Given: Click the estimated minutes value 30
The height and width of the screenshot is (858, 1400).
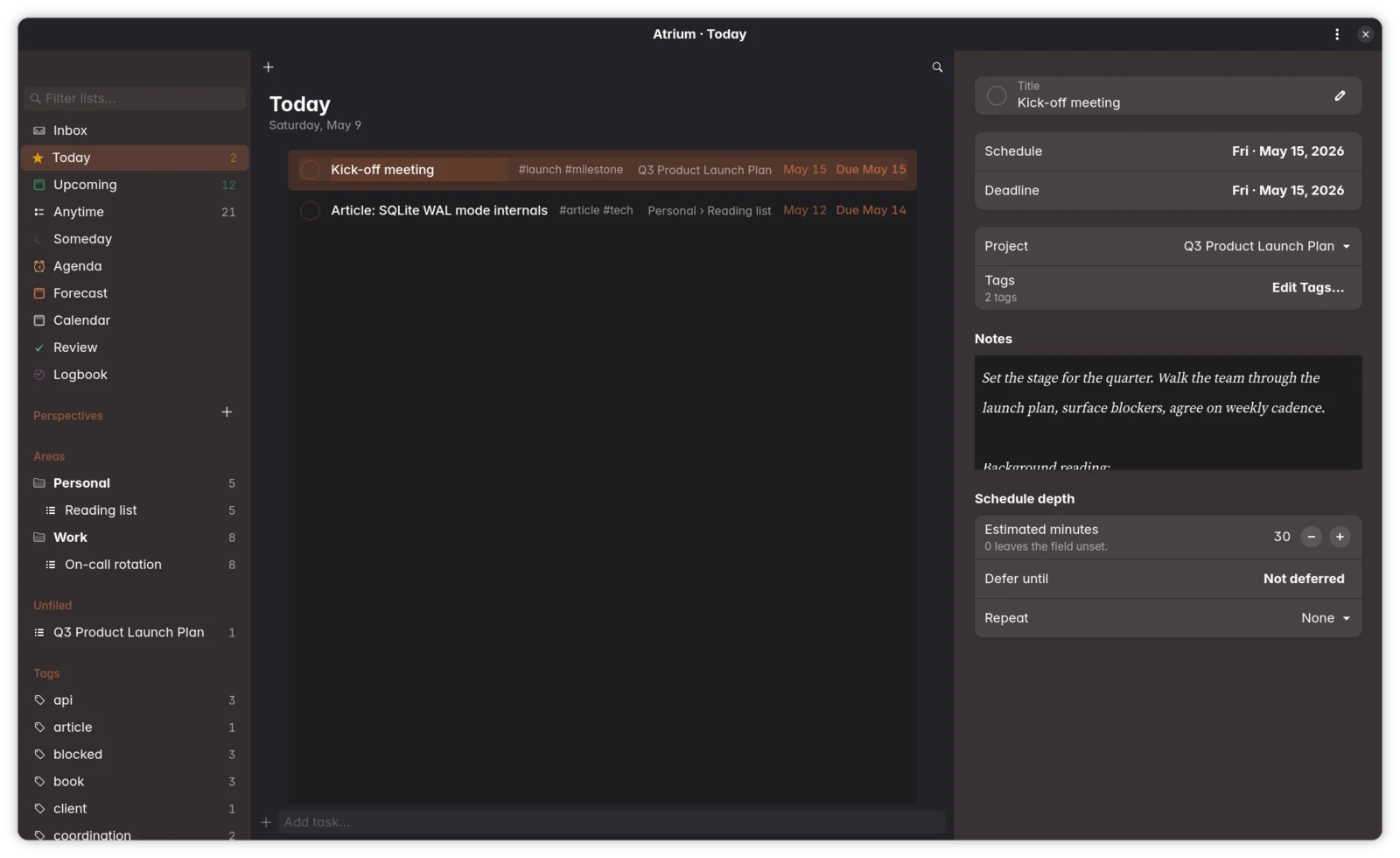Looking at the screenshot, I should (1282, 537).
